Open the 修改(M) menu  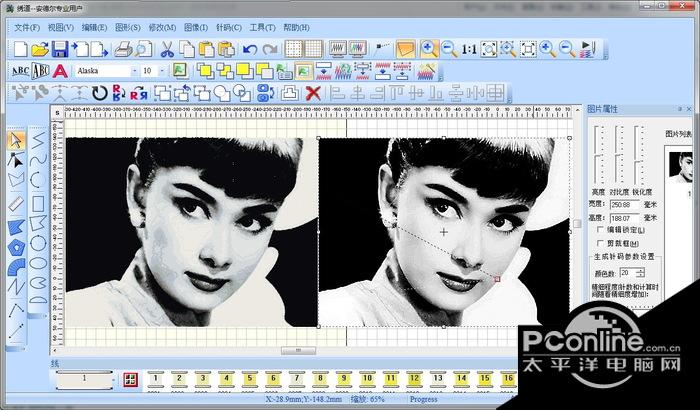(162, 27)
